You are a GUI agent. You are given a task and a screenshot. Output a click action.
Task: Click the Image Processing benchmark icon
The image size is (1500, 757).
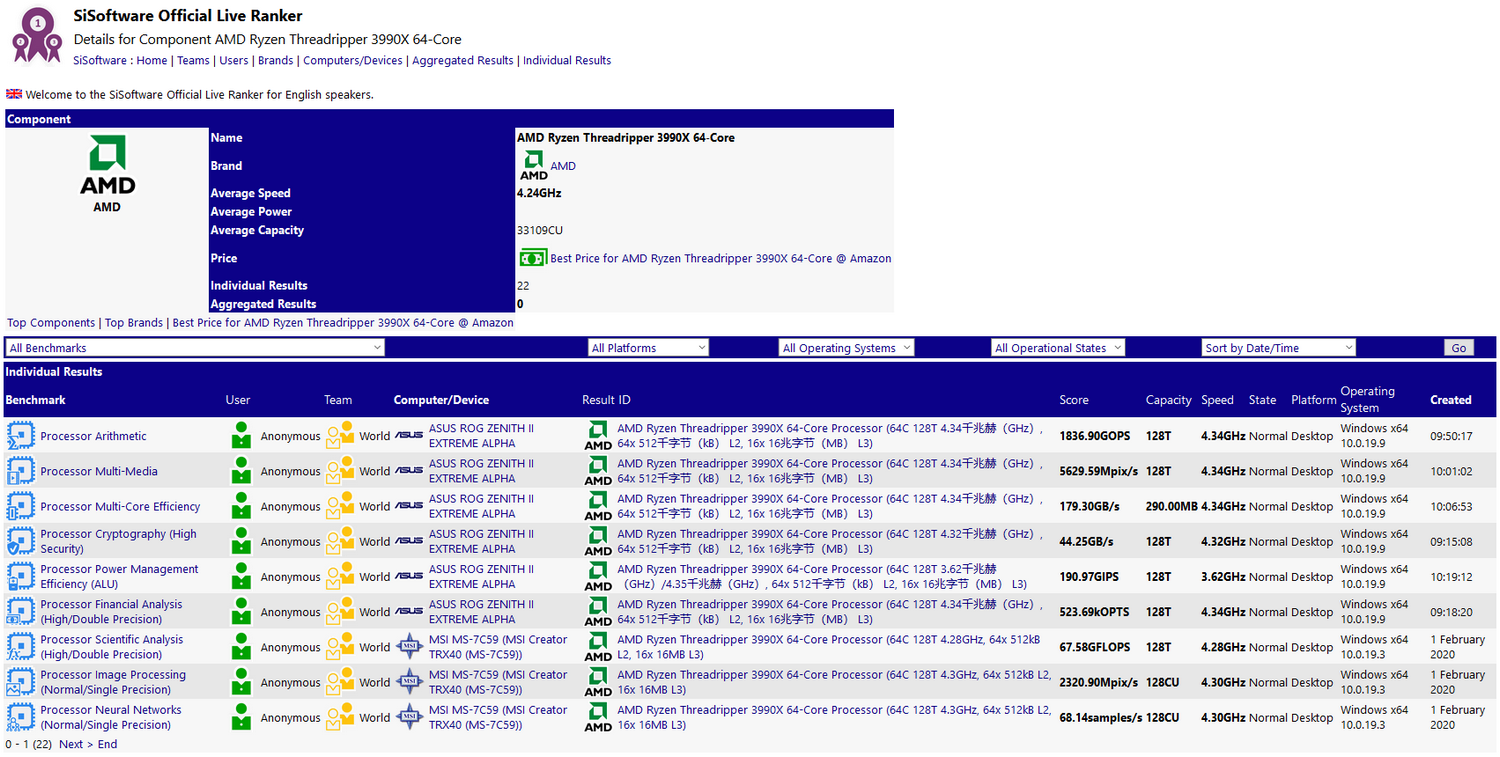(20, 682)
